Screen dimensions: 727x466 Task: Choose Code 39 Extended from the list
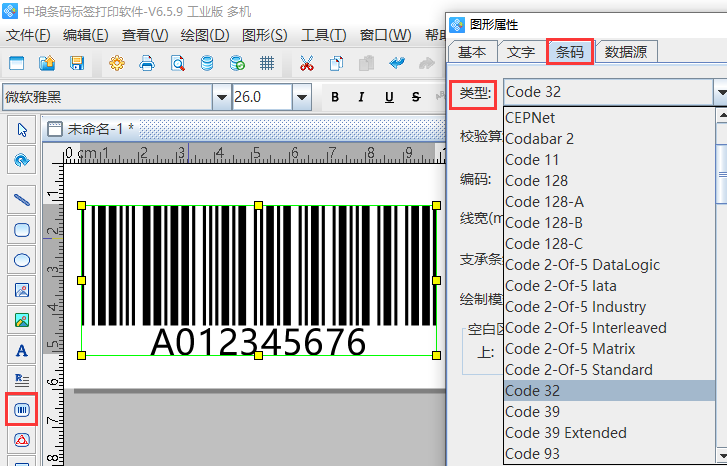[610, 433]
